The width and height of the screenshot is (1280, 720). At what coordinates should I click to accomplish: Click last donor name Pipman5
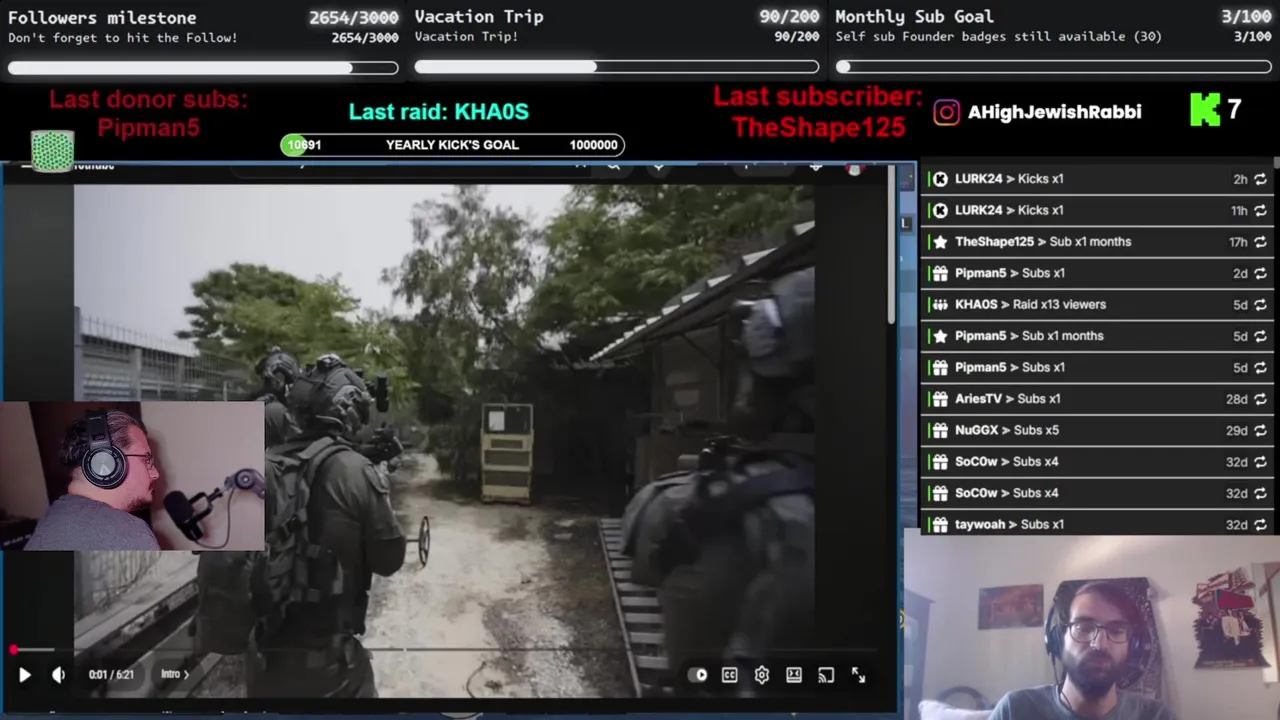point(148,128)
